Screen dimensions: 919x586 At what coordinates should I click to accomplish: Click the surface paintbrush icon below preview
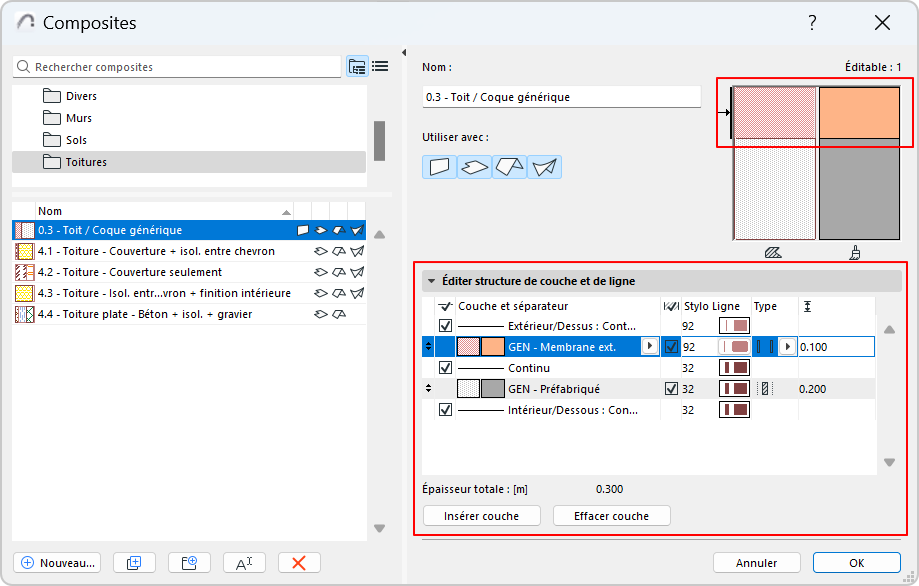pyautogui.click(x=855, y=253)
